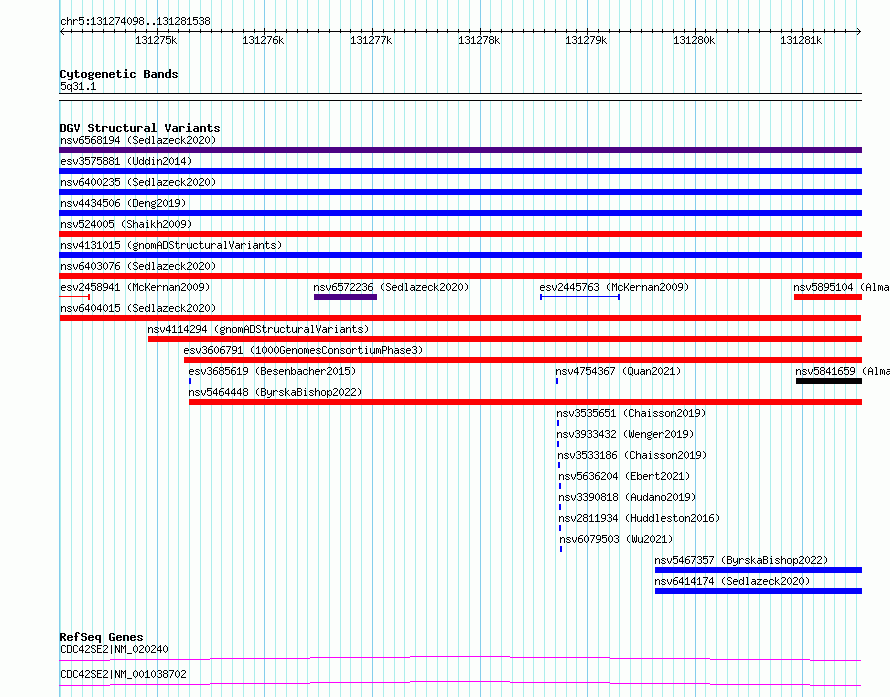Screen dimensions: 890x697
Task: Select the nsv524005 (Shaikh2009) red bar
Action: (460, 234)
